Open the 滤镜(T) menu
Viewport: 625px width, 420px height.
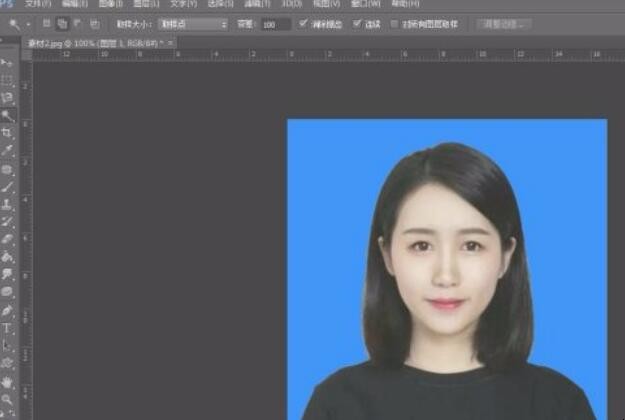pos(257,4)
